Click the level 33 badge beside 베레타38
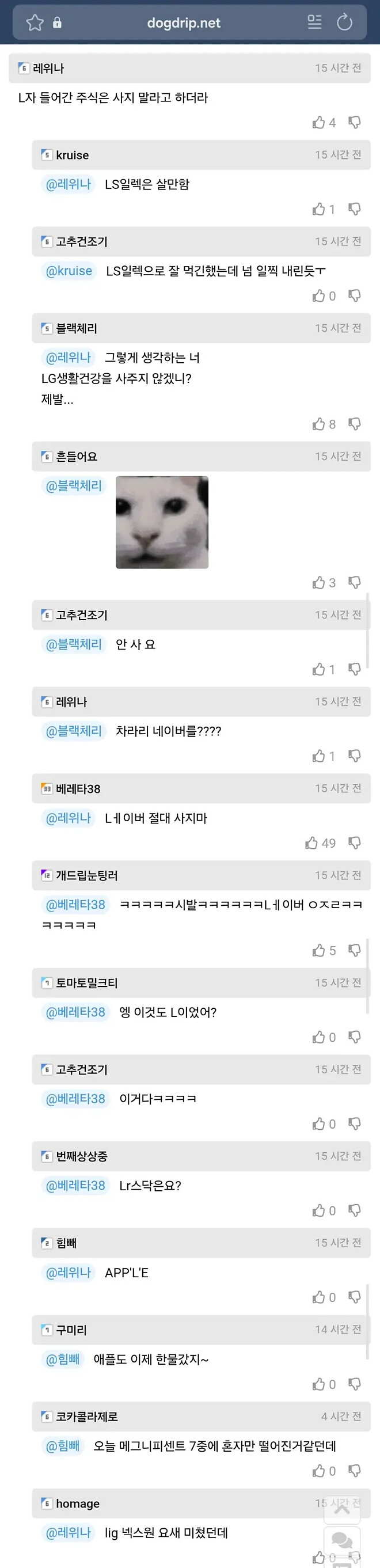Screen dimensions: 380x1568 click(45, 788)
